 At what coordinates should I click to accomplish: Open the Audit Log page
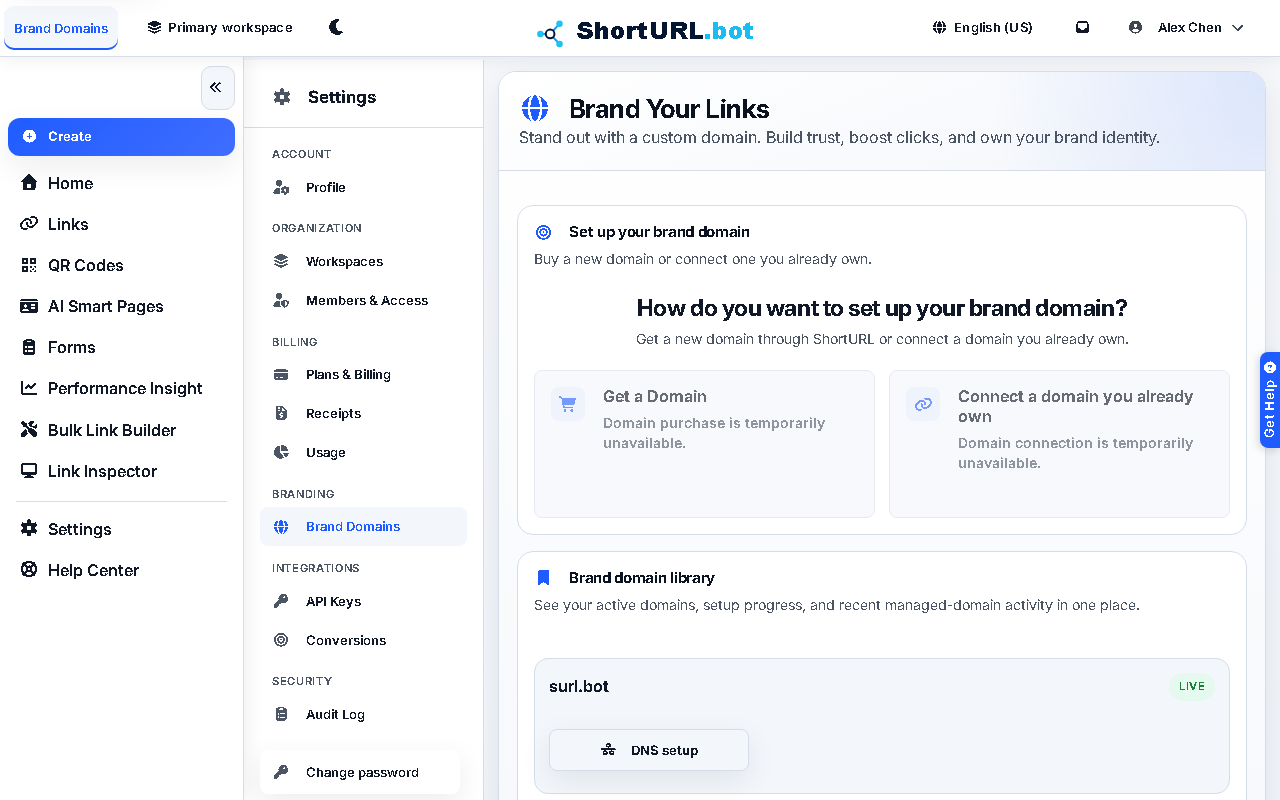pos(363,715)
